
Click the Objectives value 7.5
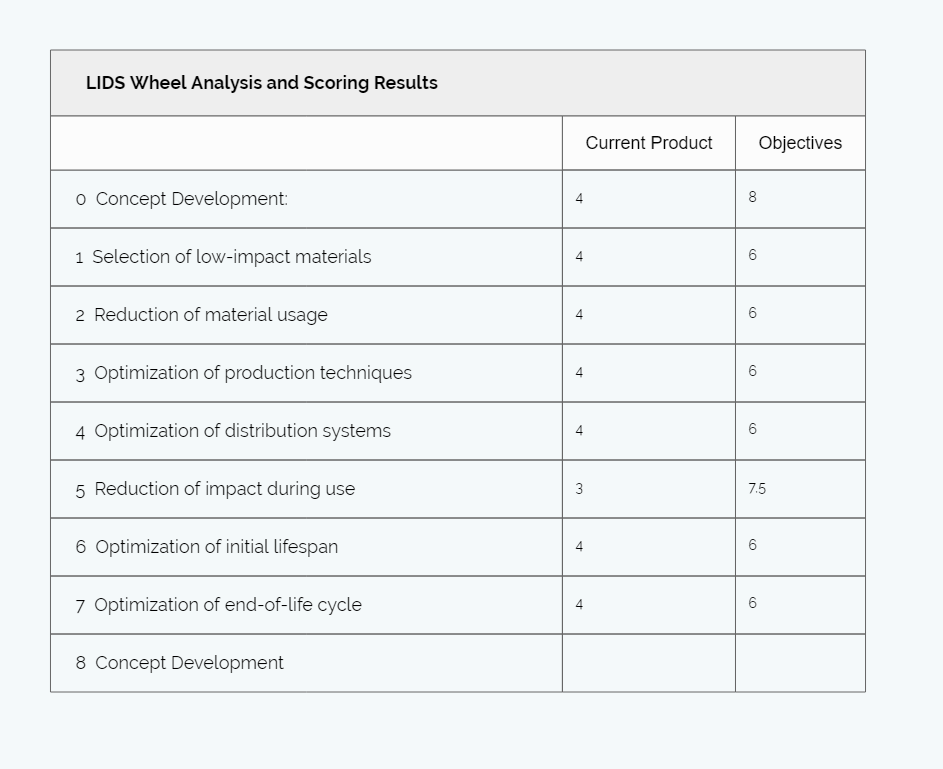tap(757, 488)
